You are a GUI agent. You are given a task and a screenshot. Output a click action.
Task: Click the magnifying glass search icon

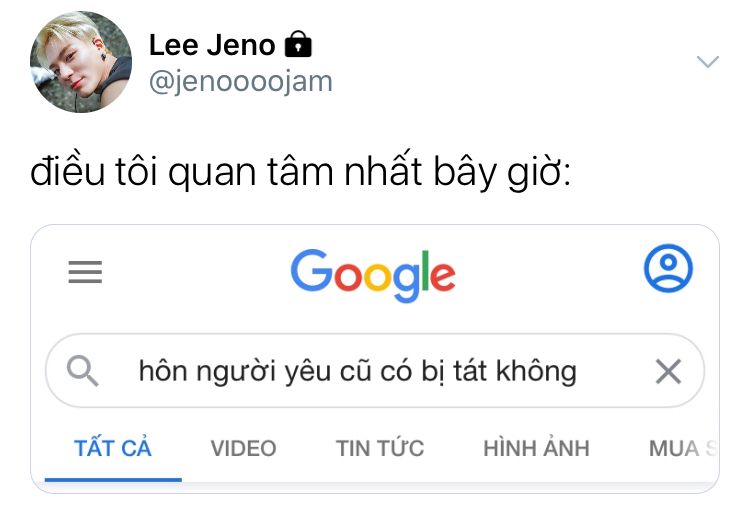pos(83,370)
